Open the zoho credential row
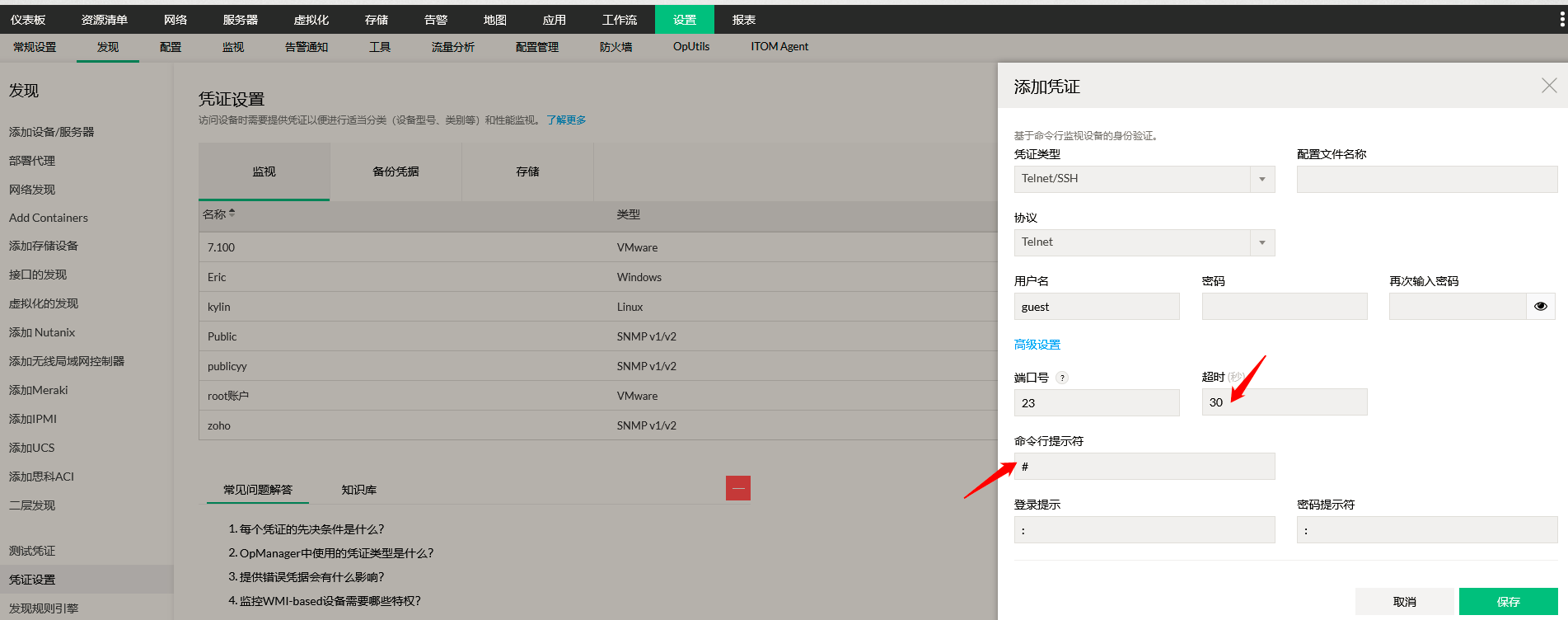This screenshot has height=620, width=1568. point(598,425)
